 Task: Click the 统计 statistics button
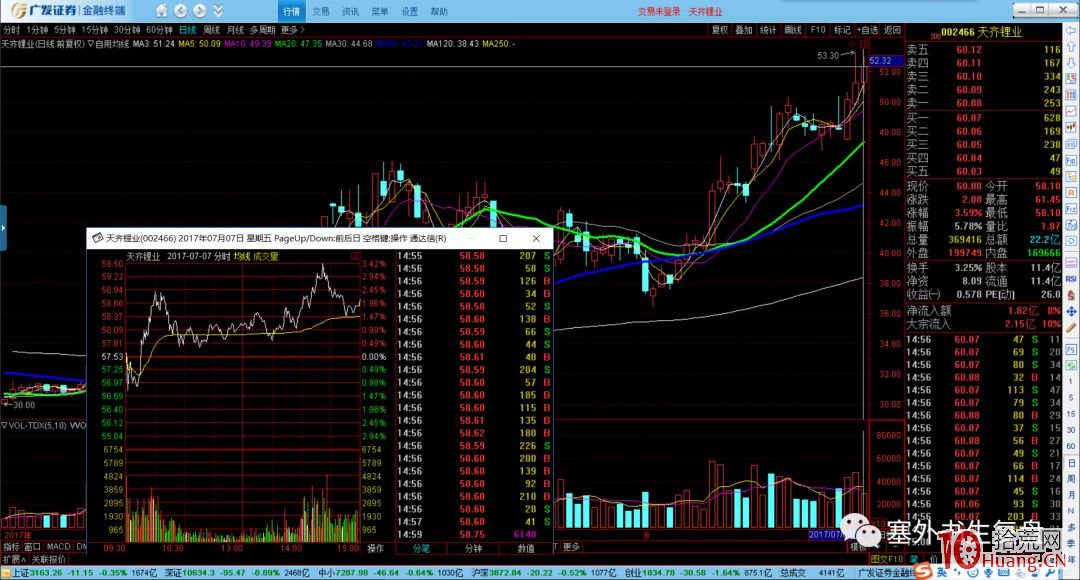768,30
